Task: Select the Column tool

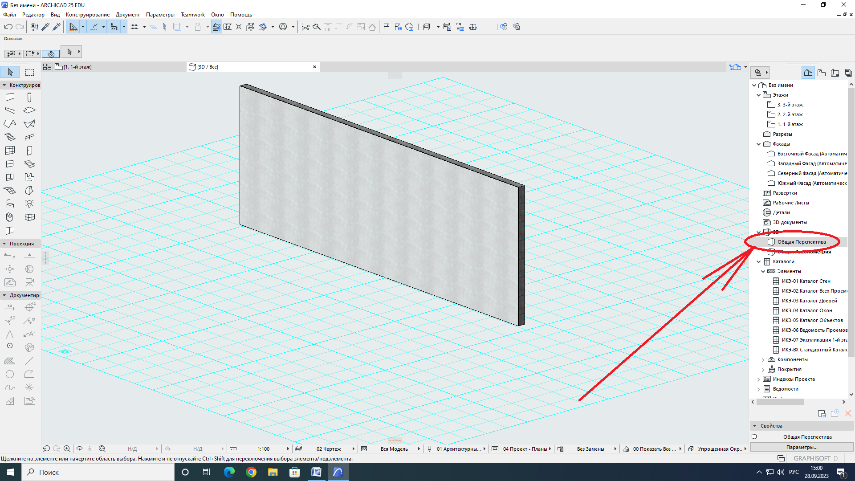Action: coord(29,97)
